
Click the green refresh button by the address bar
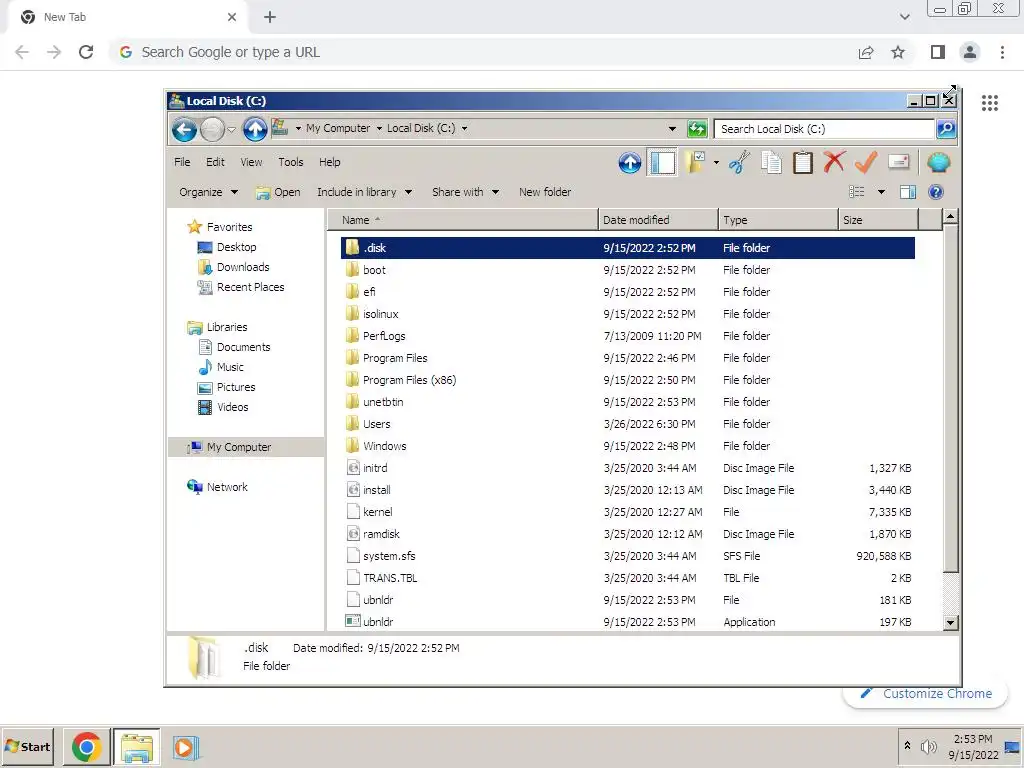697,129
